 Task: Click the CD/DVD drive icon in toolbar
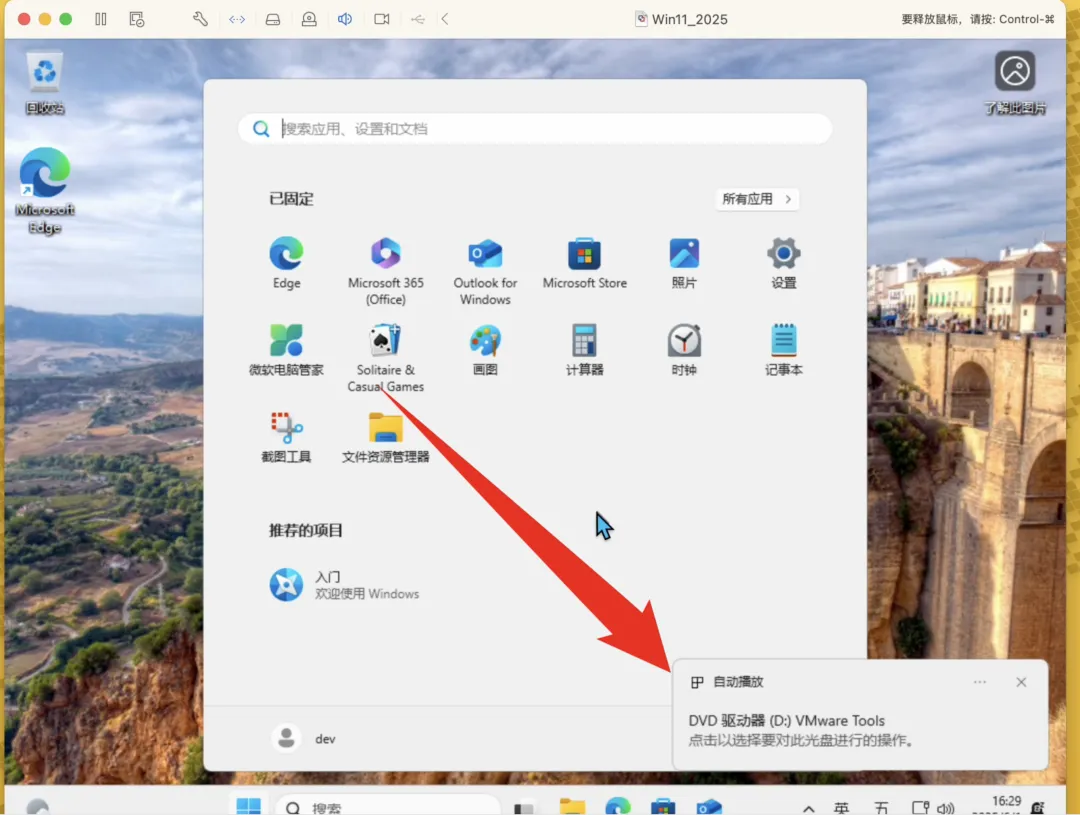pyautogui.click(x=309, y=19)
